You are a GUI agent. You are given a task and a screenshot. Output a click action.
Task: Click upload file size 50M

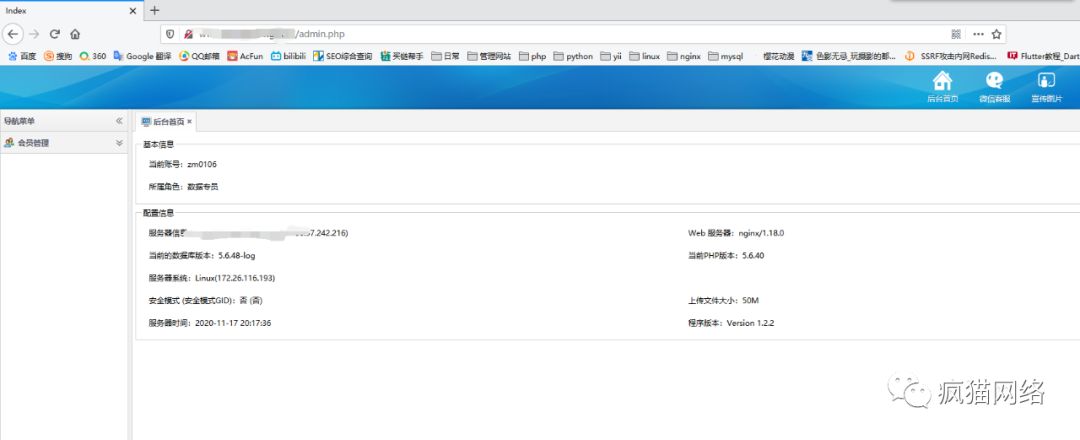click(x=750, y=300)
